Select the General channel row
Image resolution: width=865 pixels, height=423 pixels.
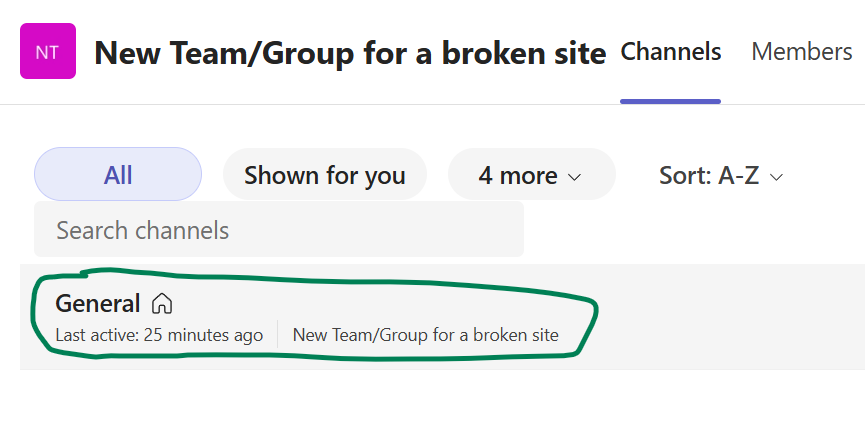click(x=442, y=317)
